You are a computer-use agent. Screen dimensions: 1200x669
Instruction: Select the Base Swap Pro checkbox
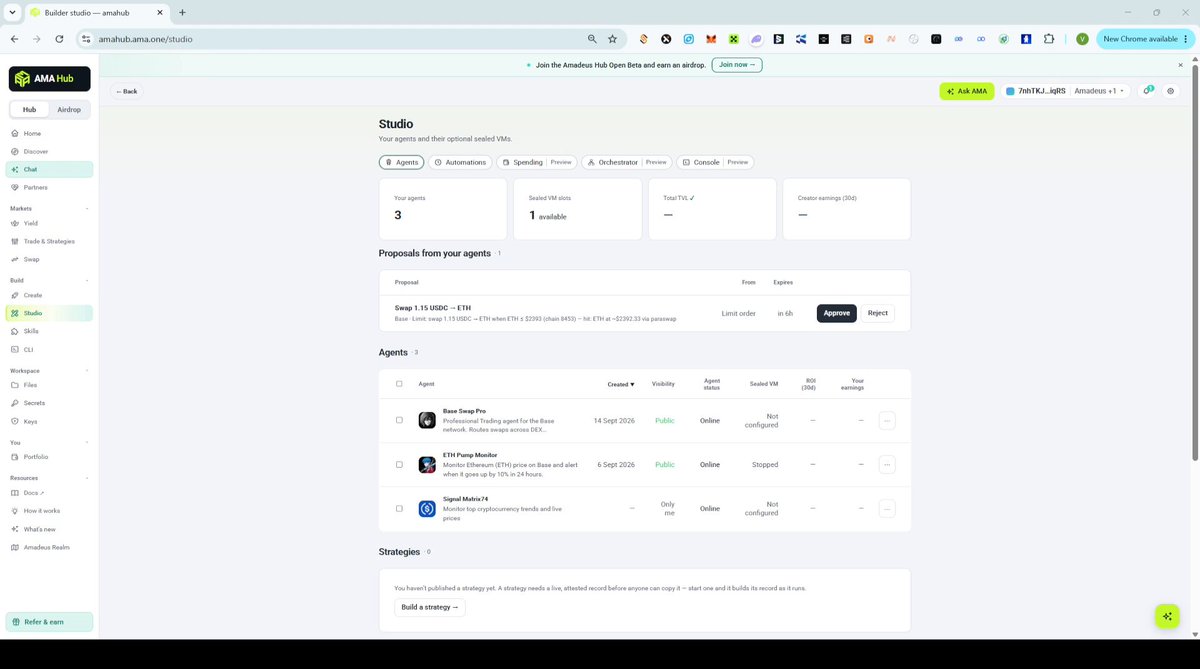pyautogui.click(x=399, y=420)
